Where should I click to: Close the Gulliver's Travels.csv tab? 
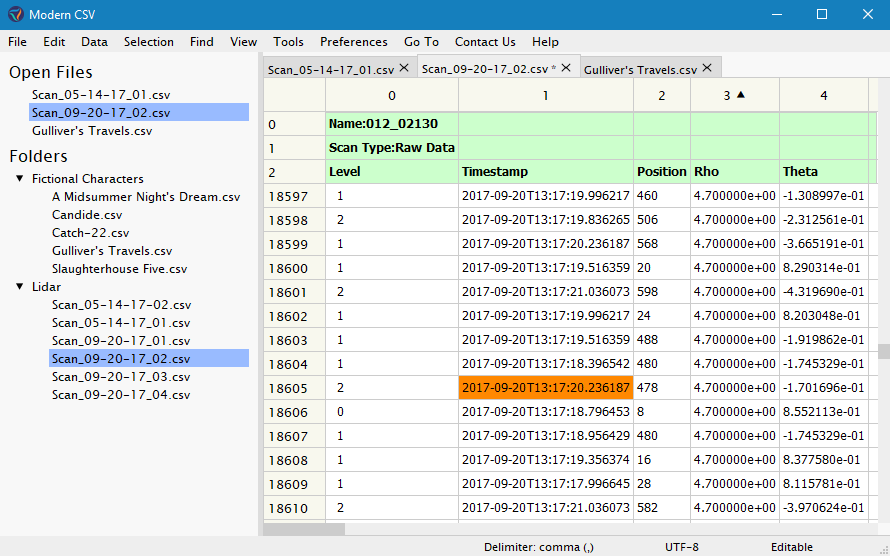click(707, 68)
